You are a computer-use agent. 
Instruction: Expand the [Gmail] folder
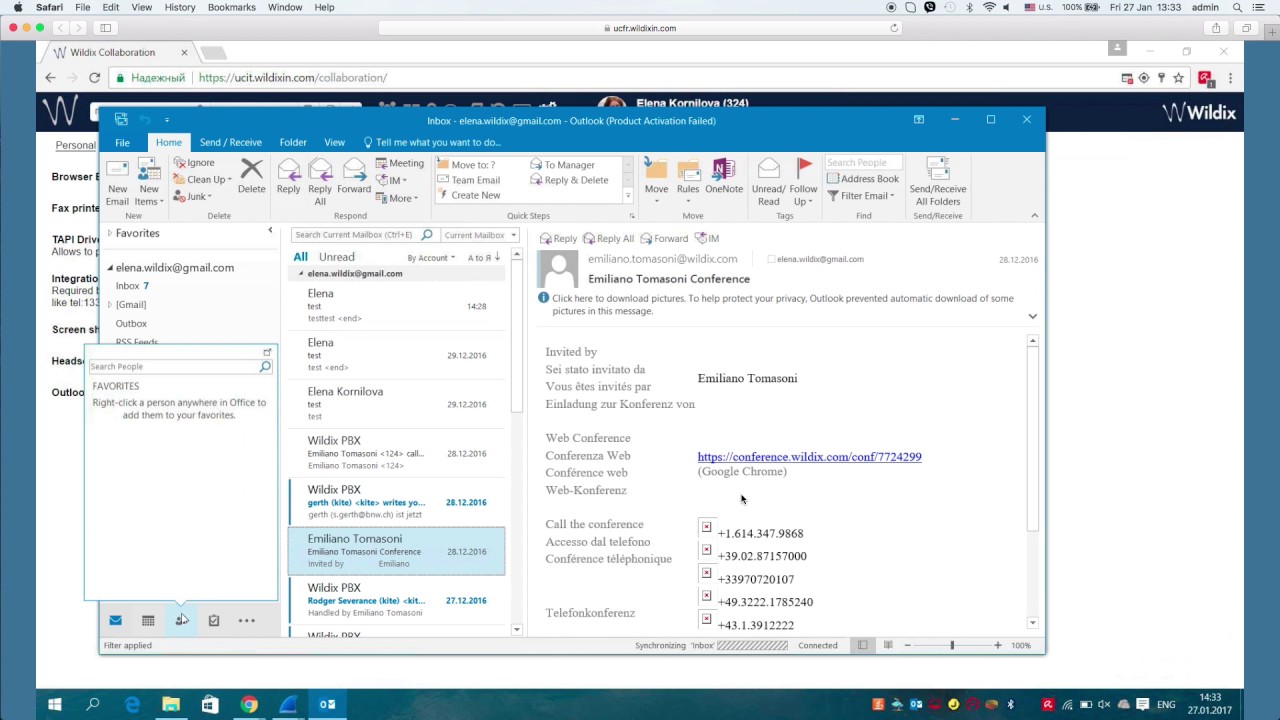[x=110, y=304]
